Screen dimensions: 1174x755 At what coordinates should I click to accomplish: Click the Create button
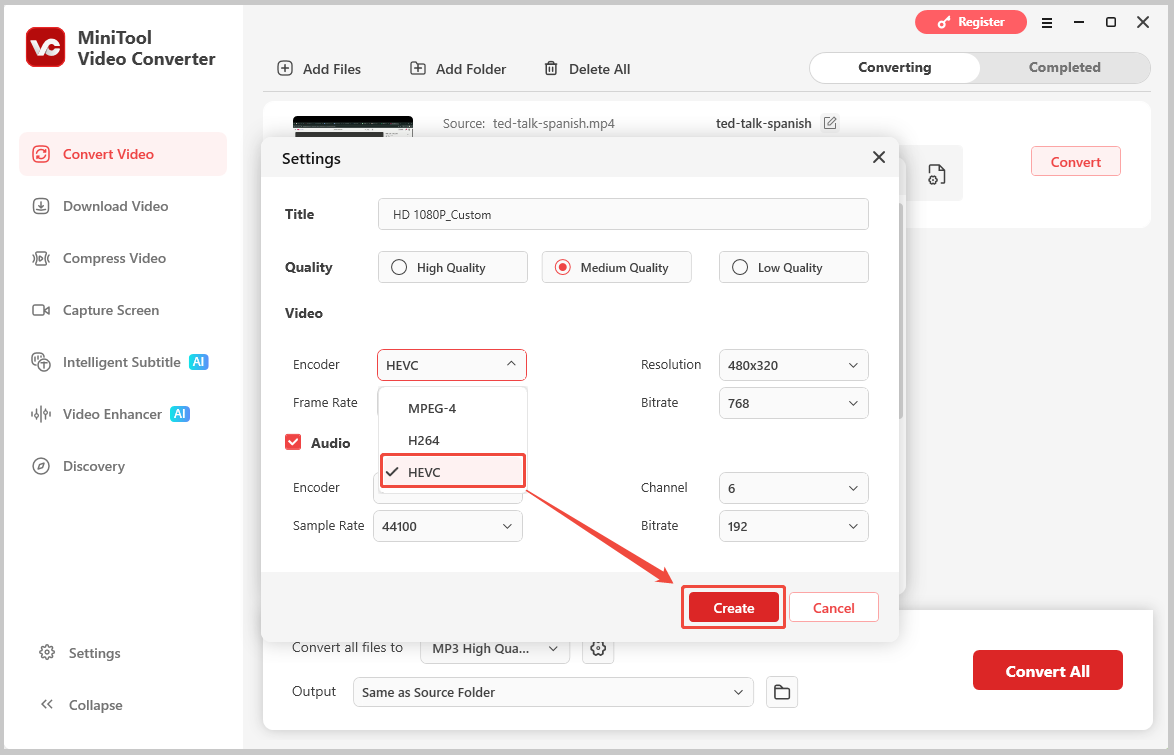point(734,607)
